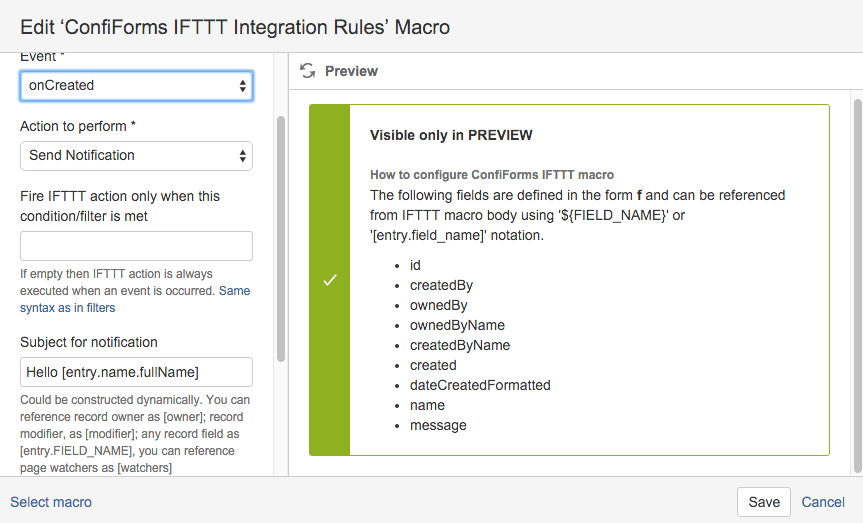Click the Cancel link
The width and height of the screenshot is (863, 523).
click(x=823, y=502)
